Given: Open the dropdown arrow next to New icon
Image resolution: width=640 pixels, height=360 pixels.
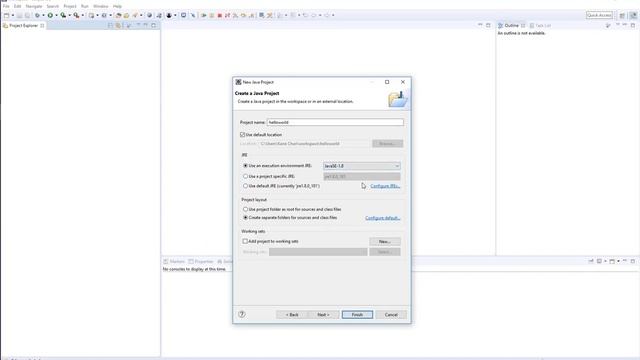Looking at the screenshot, I should coord(12,15).
